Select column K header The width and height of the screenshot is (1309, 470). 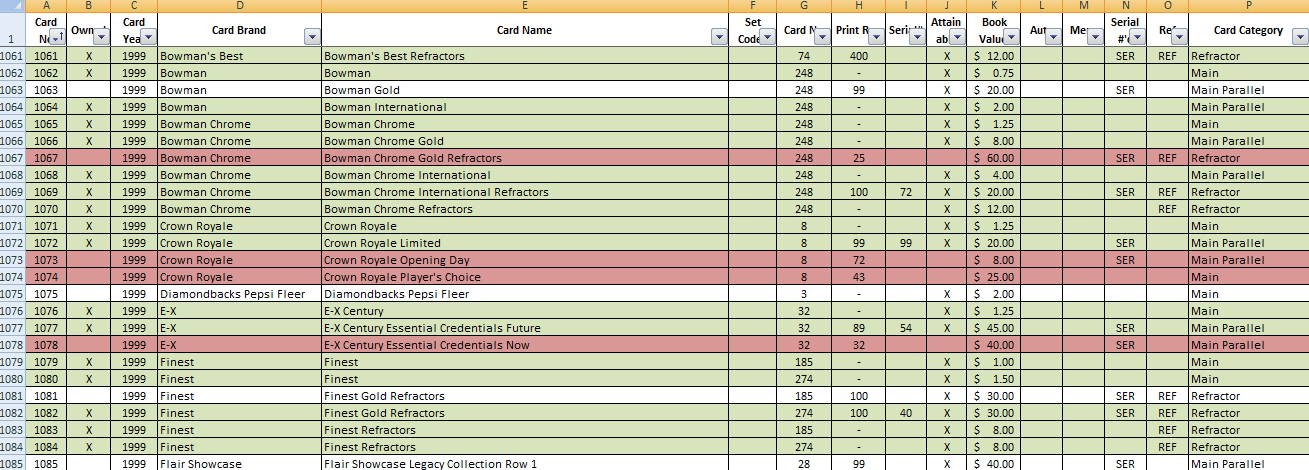pyautogui.click(x=993, y=6)
